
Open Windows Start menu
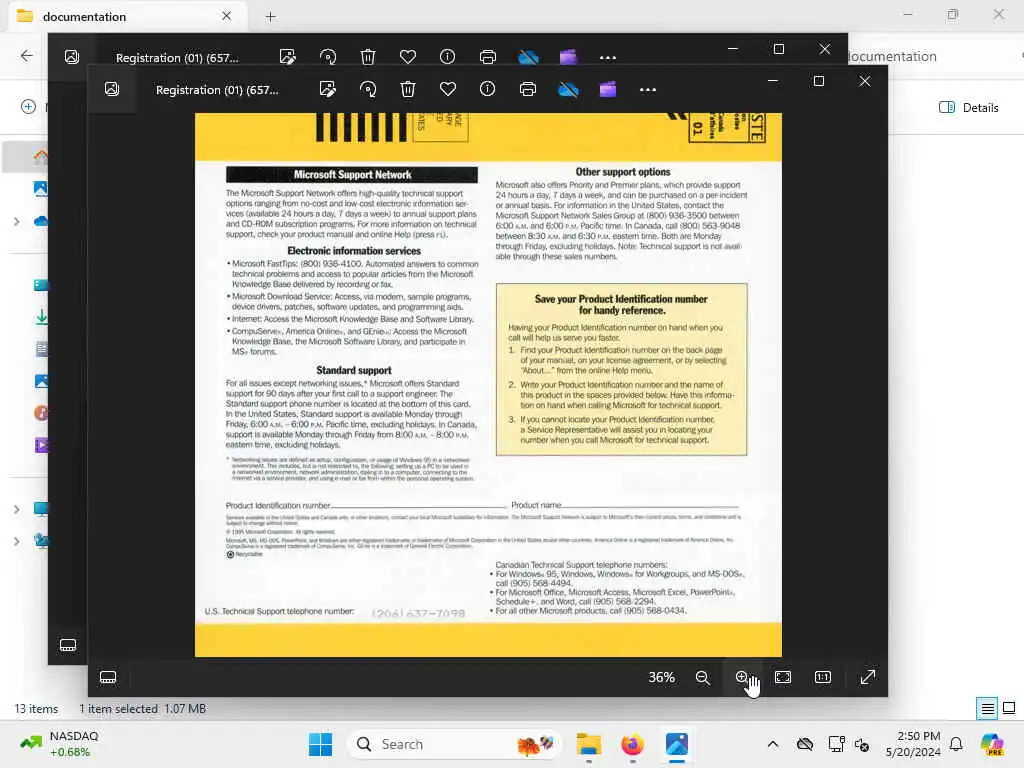[x=320, y=744]
